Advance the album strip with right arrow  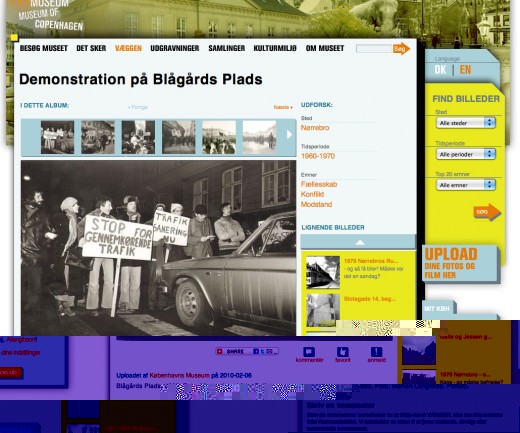tap(289, 135)
